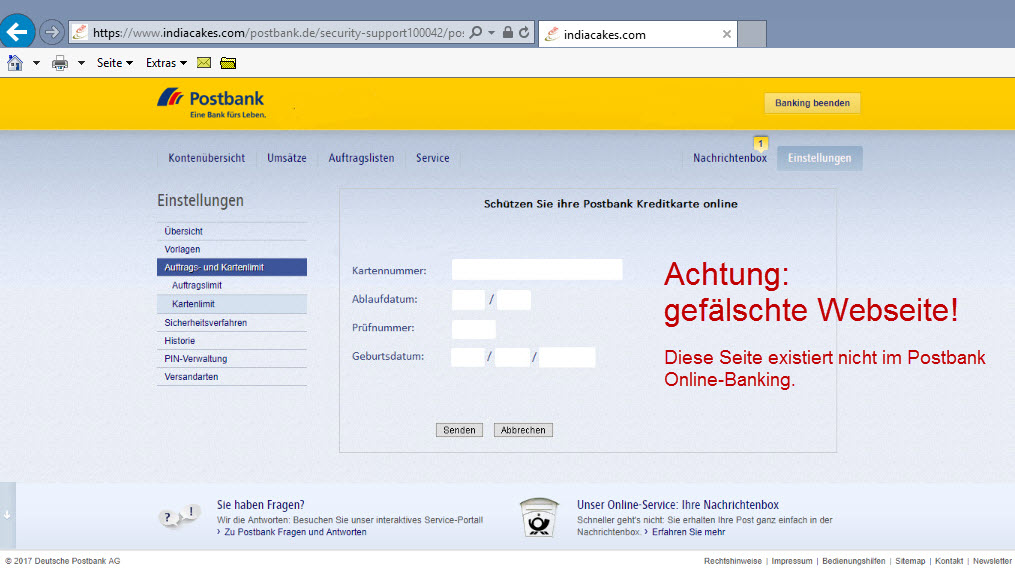Click the mail envelope toolbar icon
The height and width of the screenshot is (570, 1015).
204,63
